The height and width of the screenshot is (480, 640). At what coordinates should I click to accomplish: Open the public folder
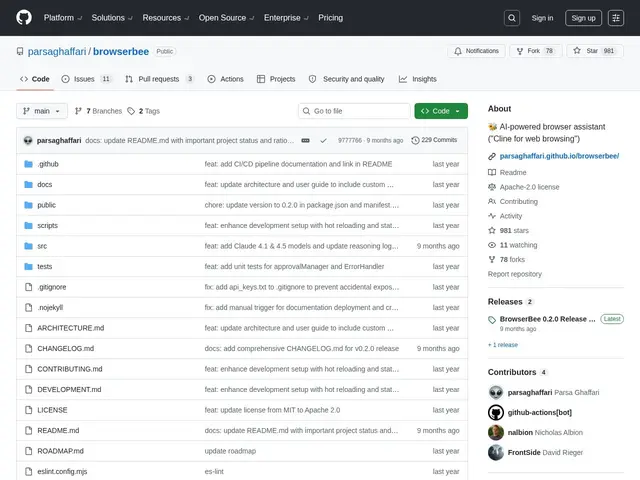47,205
